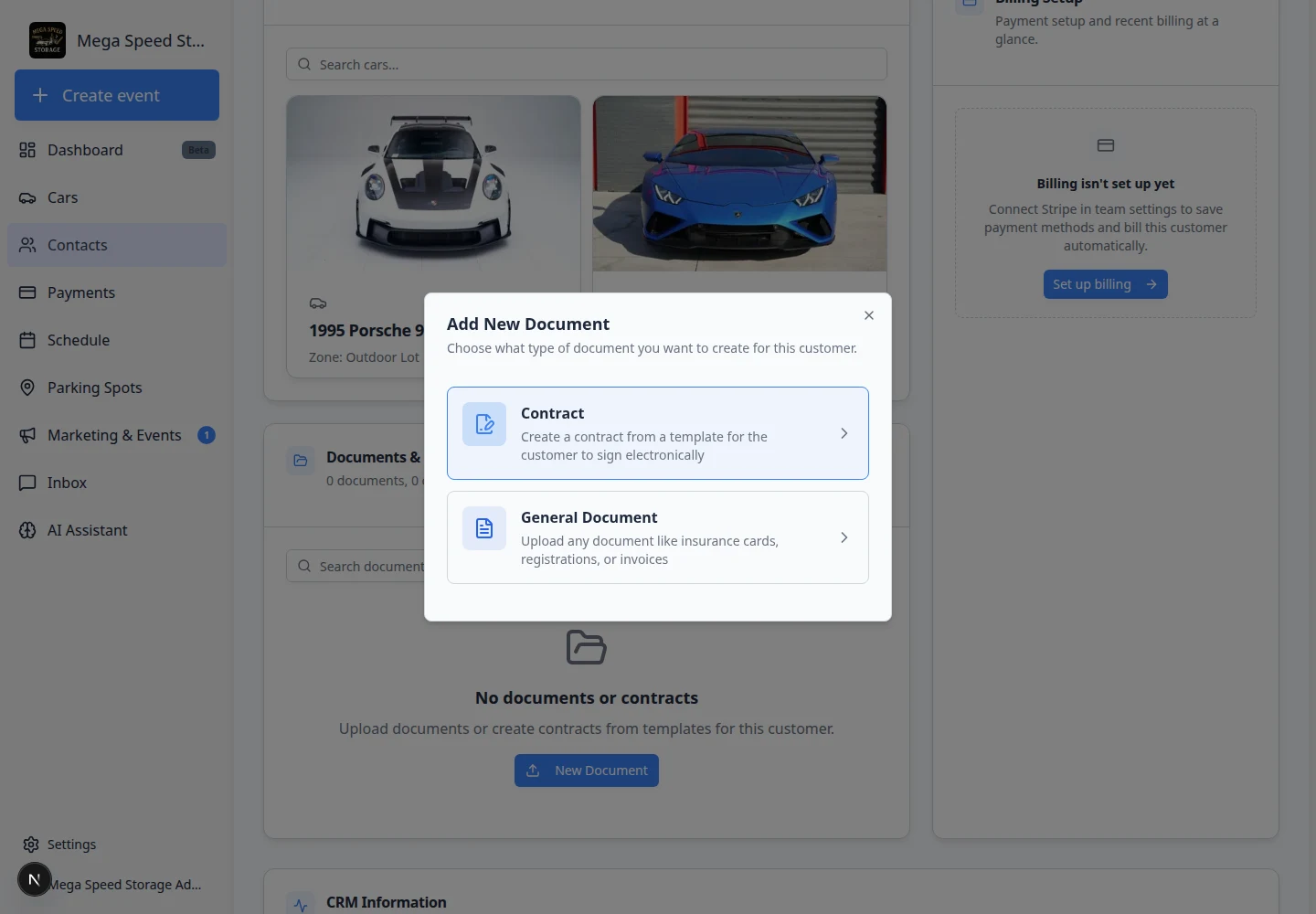This screenshot has width=1316, height=914.
Task: Click the chevron on the General Document row
Action: point(844,537)
